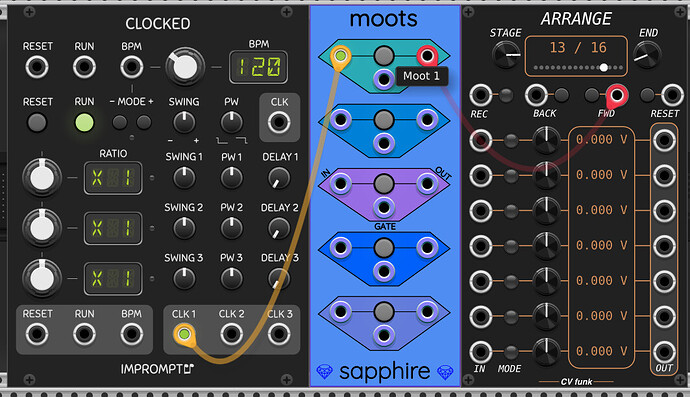Click the Moot 1 gate jack

point(384,80)
